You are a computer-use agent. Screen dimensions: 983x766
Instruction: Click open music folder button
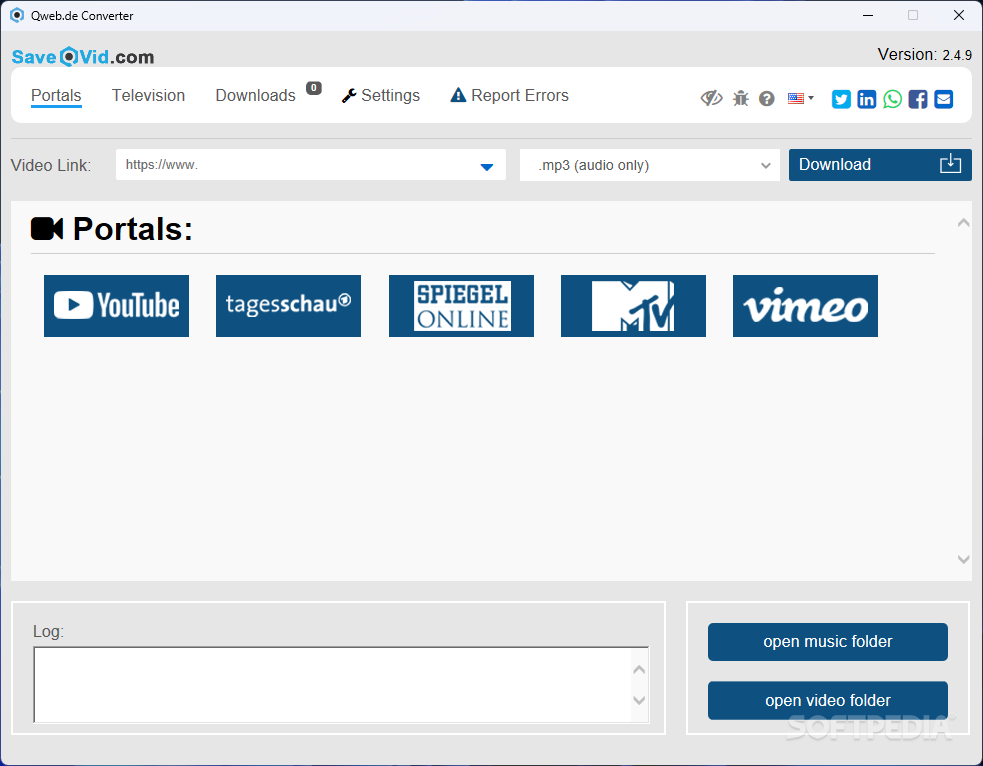click(x=828, y=642)
